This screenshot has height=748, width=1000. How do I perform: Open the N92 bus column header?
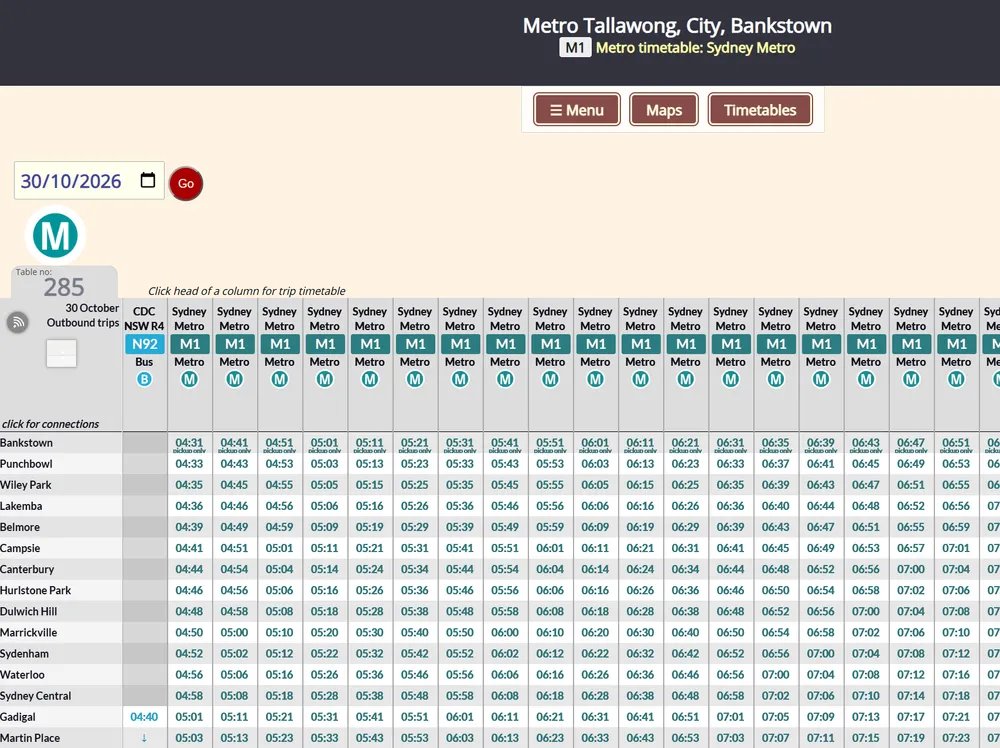(144, 344)
